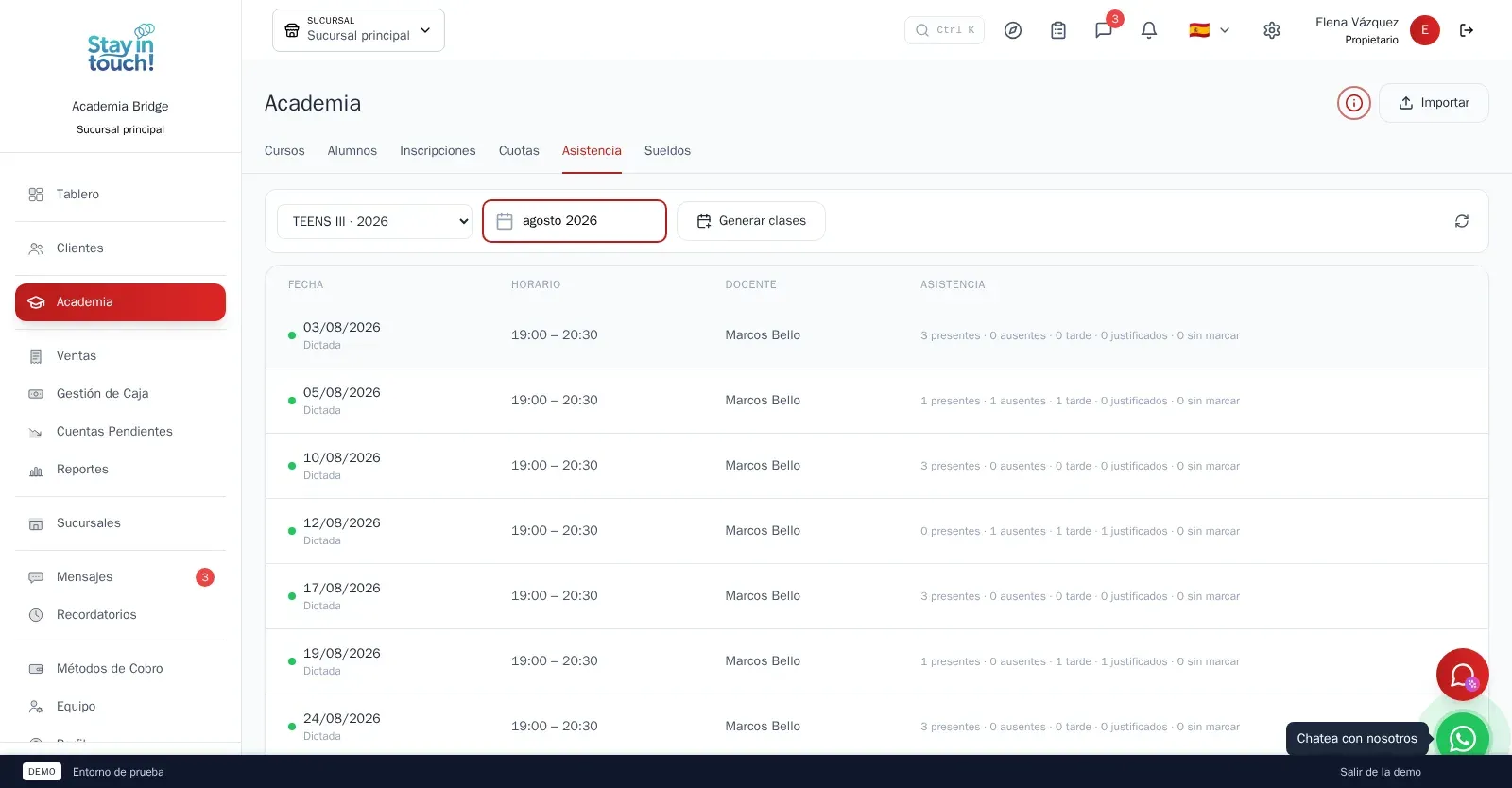Open the notifications bell
The width and height of the screenshot is (1512, 788).
point(1149,30)
